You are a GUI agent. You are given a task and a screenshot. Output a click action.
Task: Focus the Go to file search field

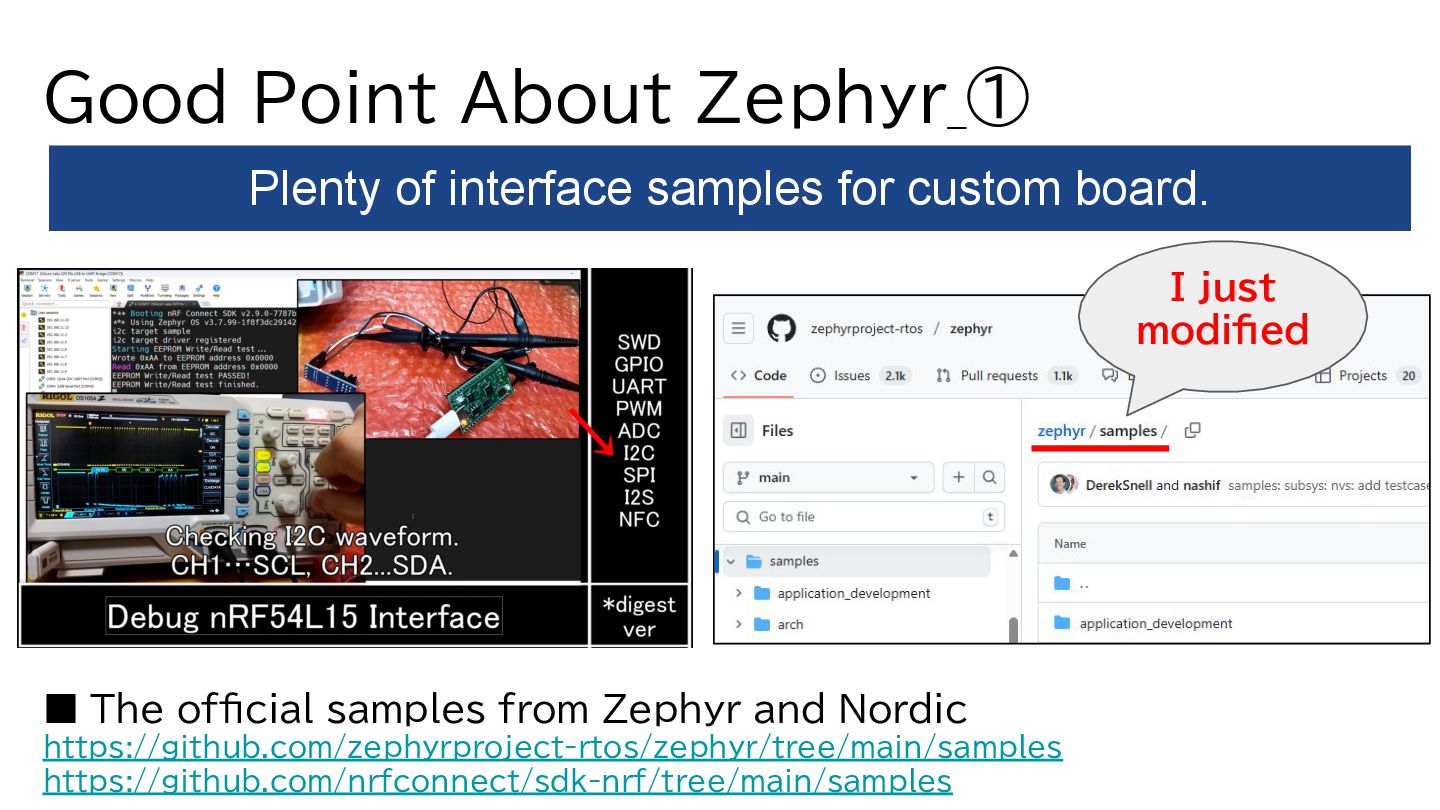(x=863, y=517)
